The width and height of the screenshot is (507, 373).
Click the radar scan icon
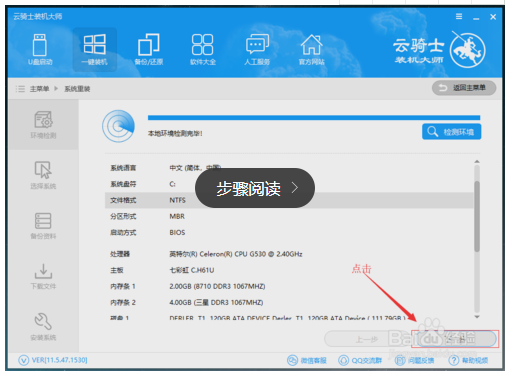coord(118,126)
